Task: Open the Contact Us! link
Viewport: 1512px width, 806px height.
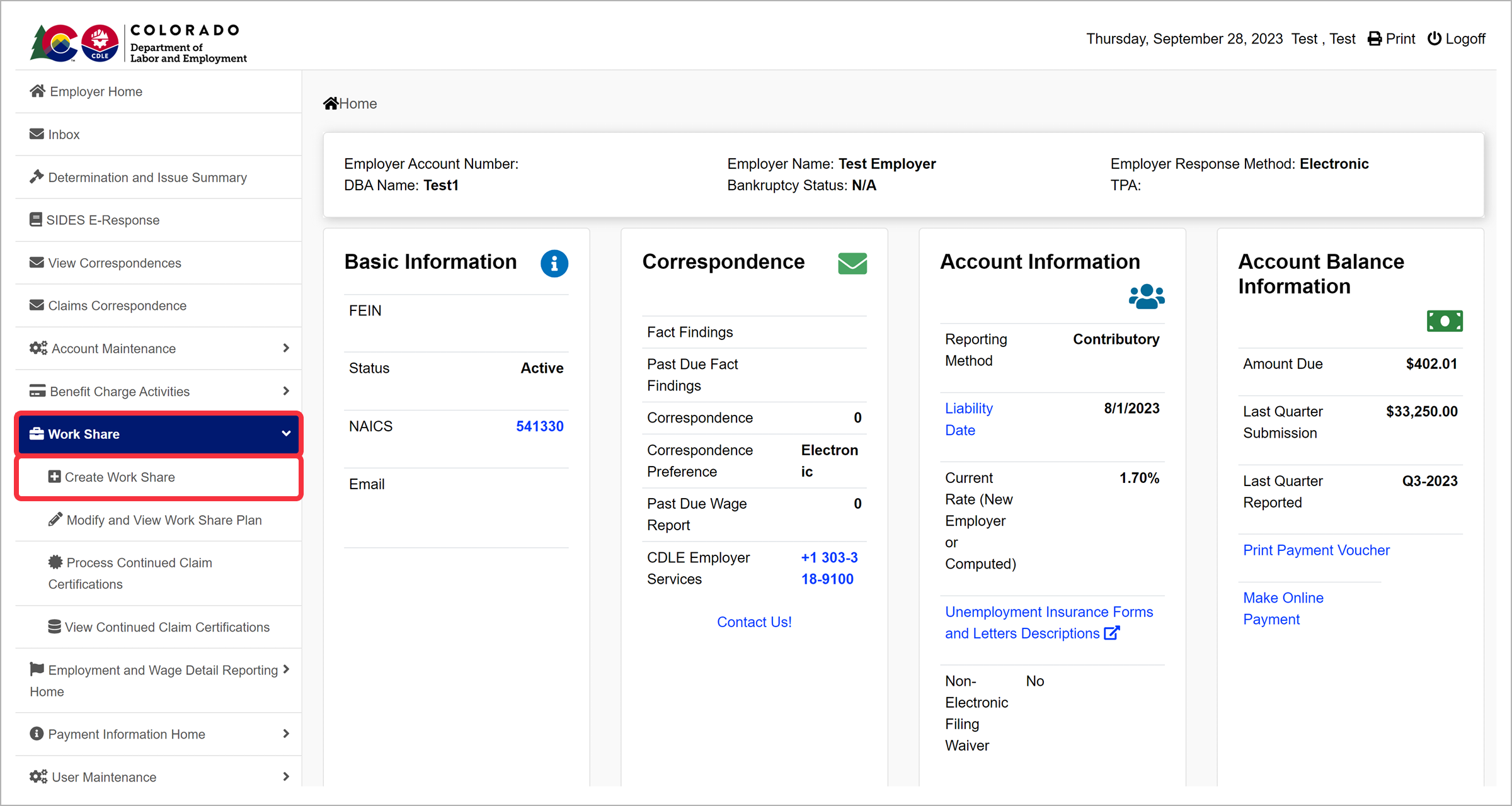Action: [x=753, y=622]
